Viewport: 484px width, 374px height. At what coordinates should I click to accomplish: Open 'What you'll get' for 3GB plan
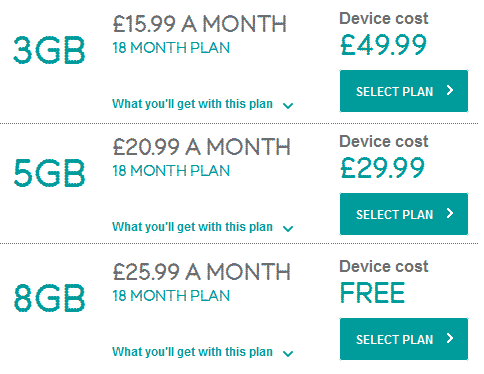click(x=192, y=104)
